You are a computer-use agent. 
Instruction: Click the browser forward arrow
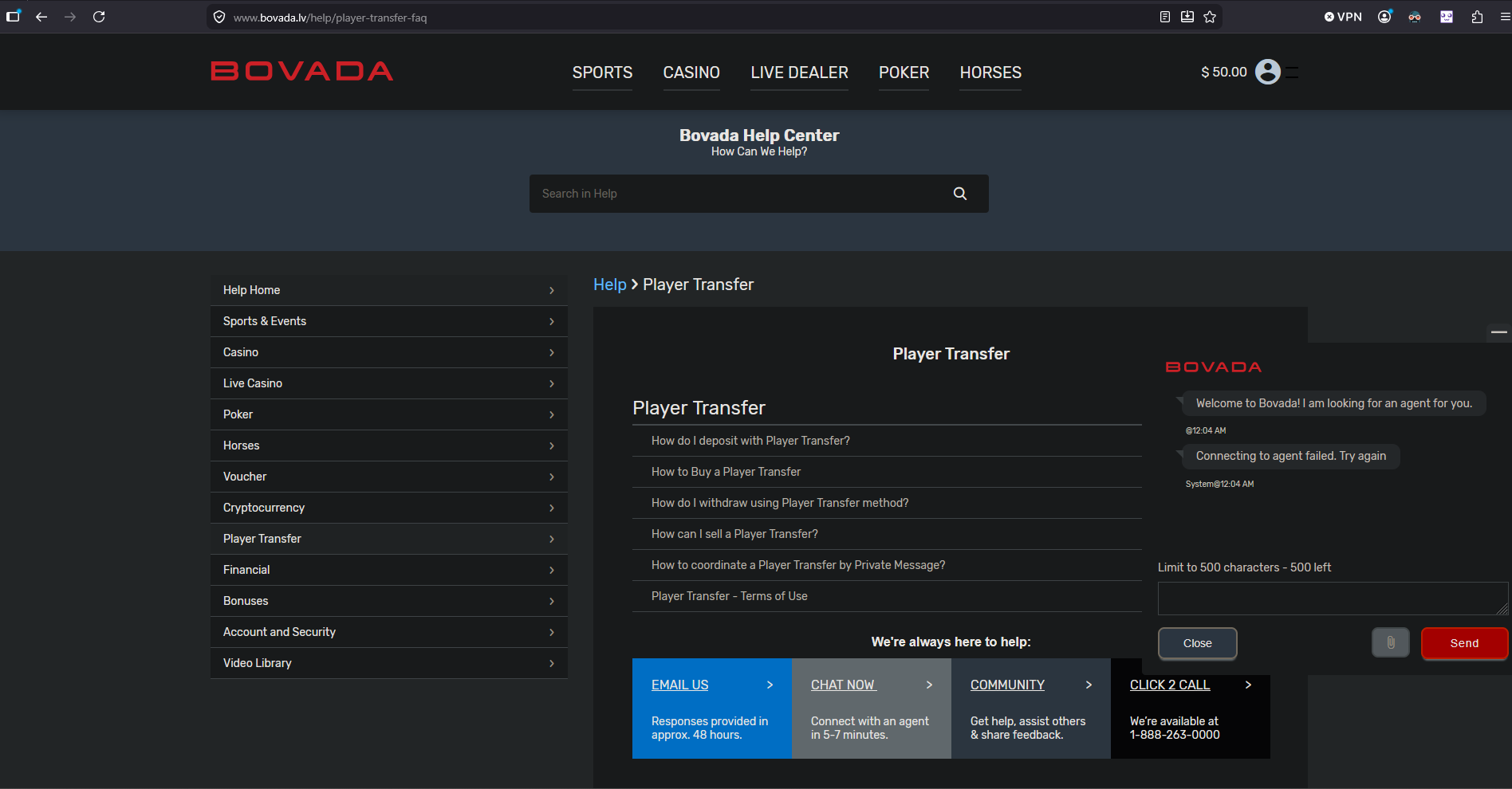tap(70, 17)
